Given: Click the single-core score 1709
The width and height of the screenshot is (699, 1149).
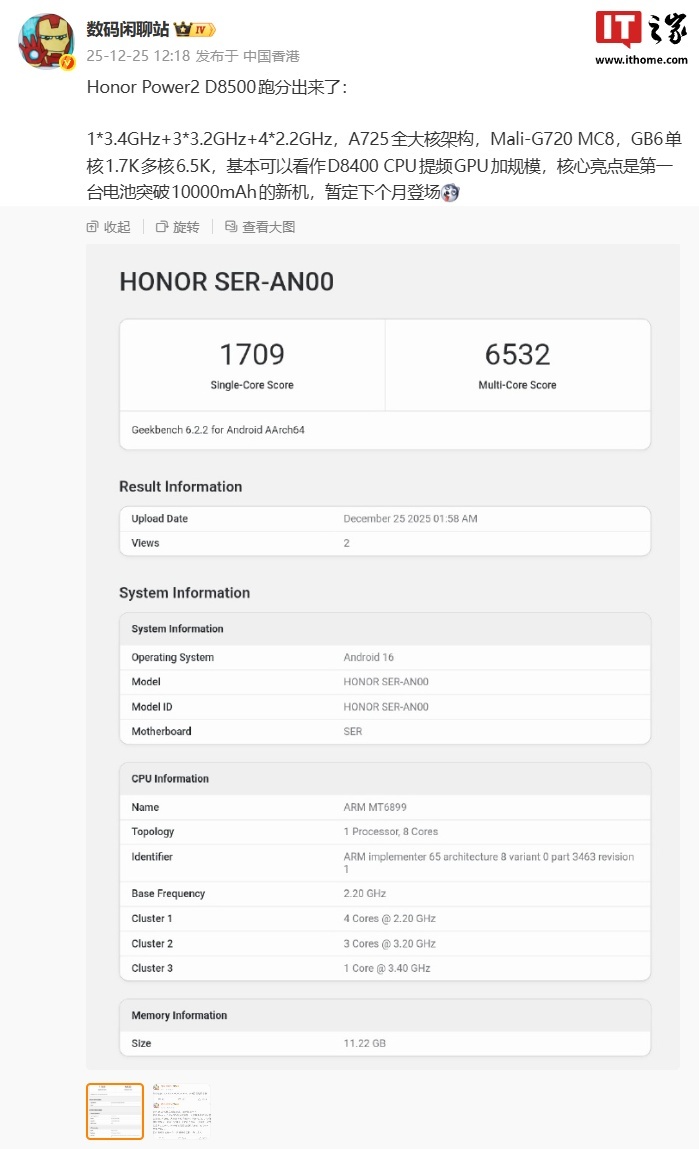Looking at the screenshot, I should point(252,354).
